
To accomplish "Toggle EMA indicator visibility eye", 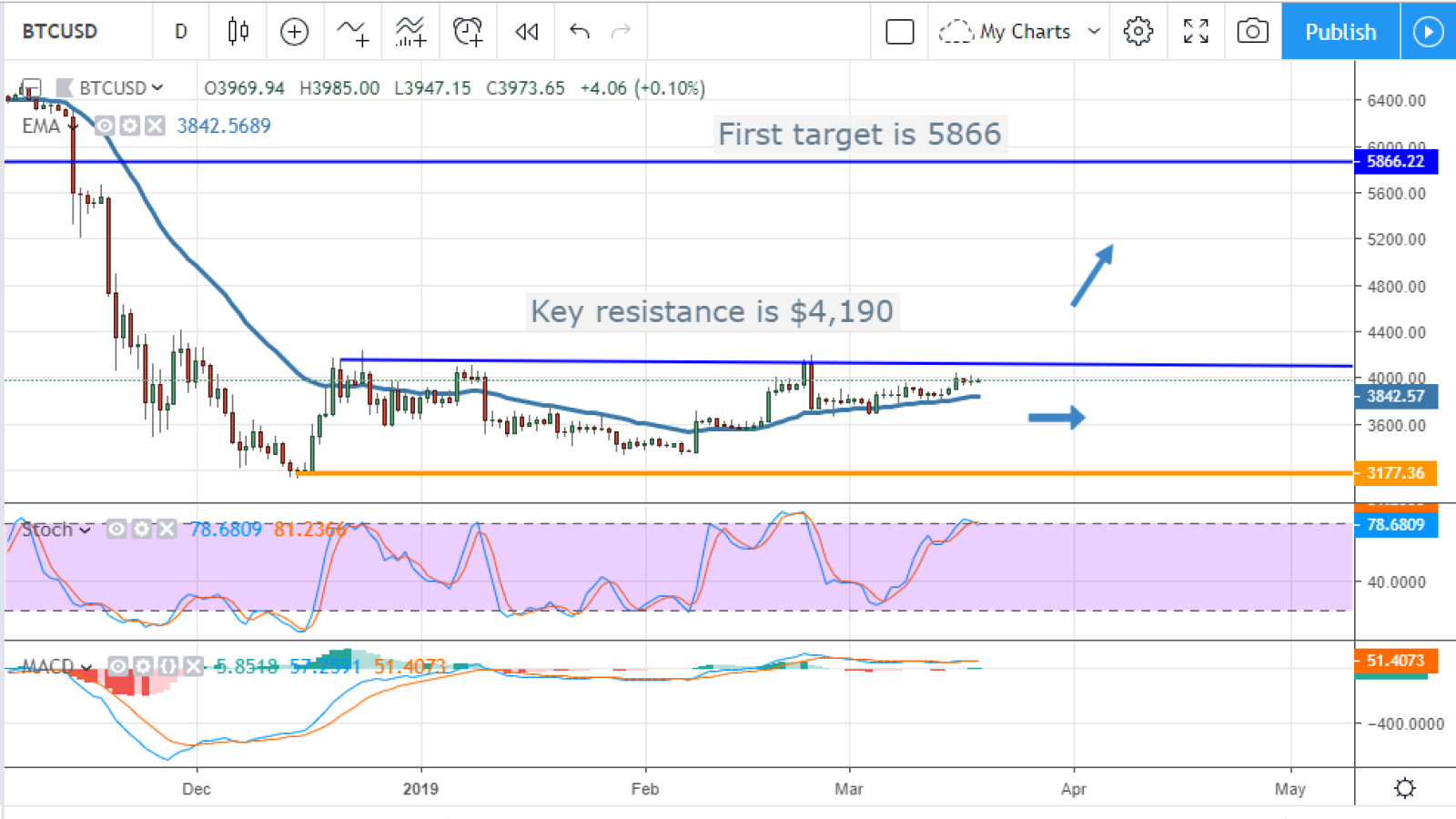I will (105, 126).
